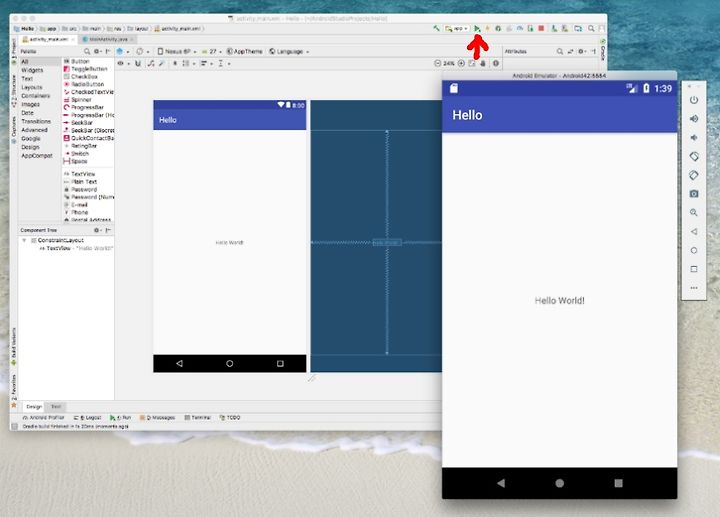Open the Nexus 6P device dropdown
720x517 pixels.
click(x=177, y=51)
